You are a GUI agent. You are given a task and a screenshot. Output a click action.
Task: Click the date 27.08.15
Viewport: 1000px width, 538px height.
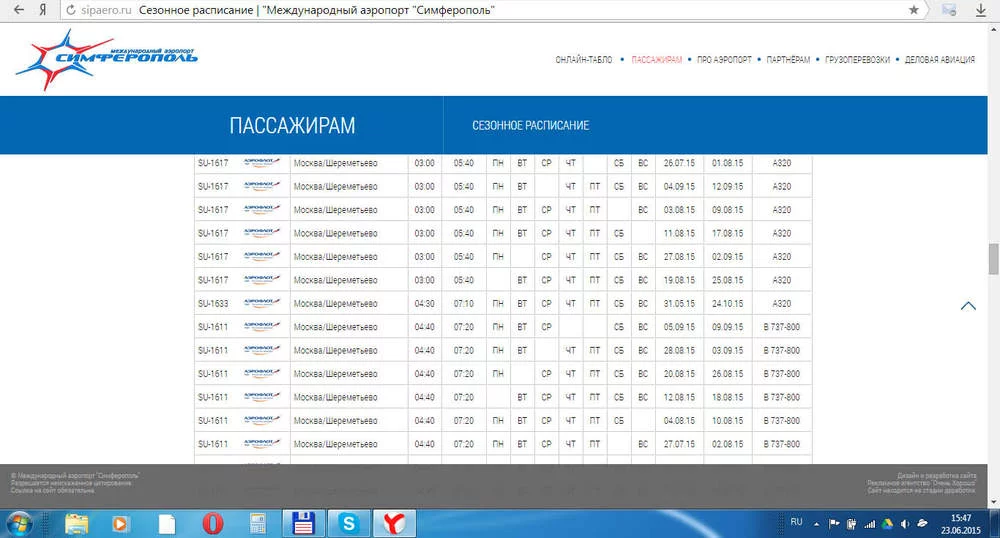(x=679, y=257)
